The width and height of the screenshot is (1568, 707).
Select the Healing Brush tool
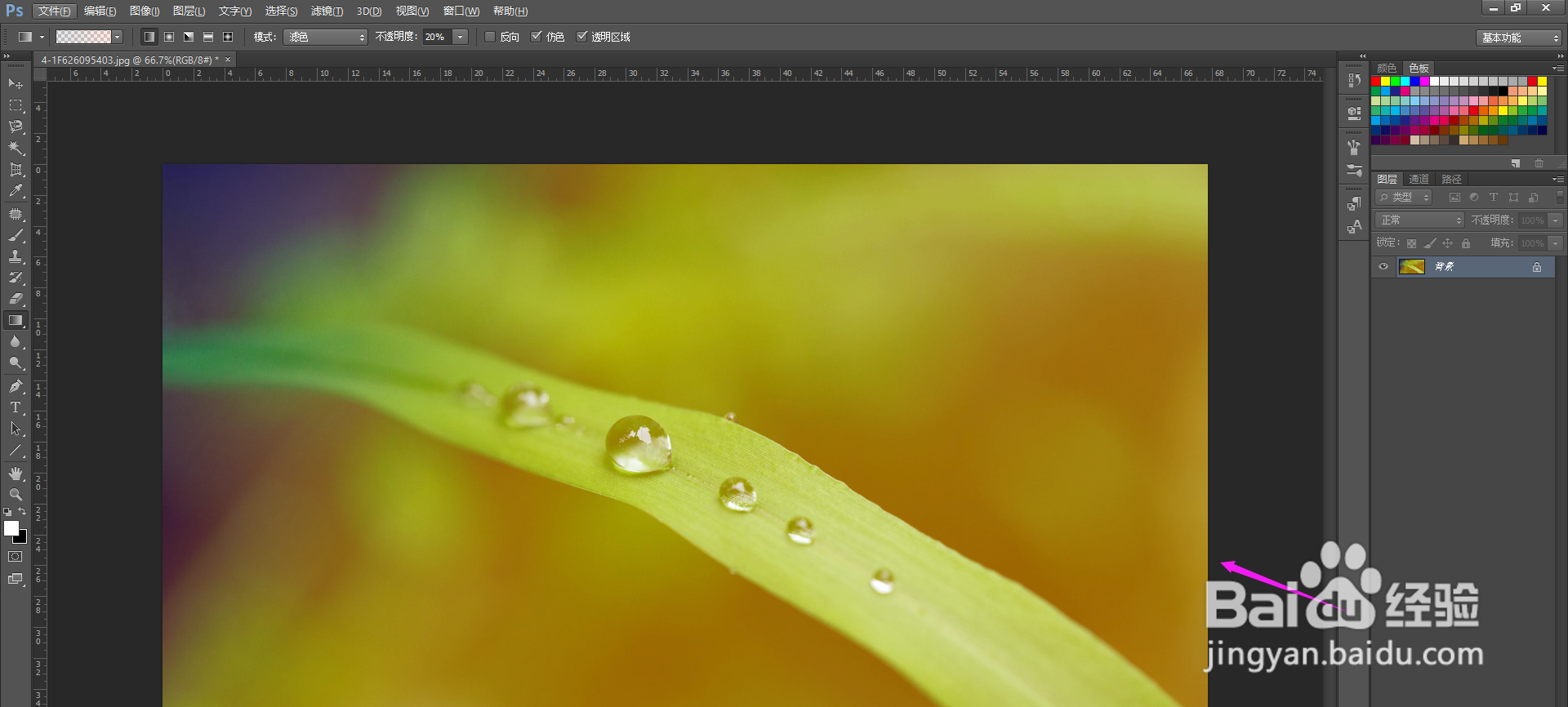click(x=16, y=214)
